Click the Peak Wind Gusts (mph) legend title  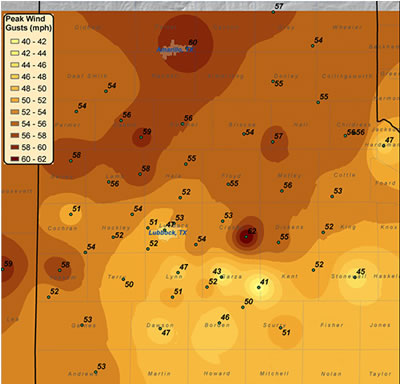[29, 23]
